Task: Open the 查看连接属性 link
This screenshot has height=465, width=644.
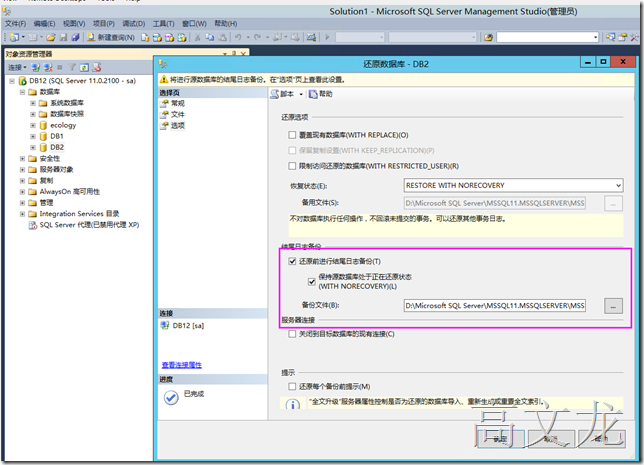Action: 182,365
